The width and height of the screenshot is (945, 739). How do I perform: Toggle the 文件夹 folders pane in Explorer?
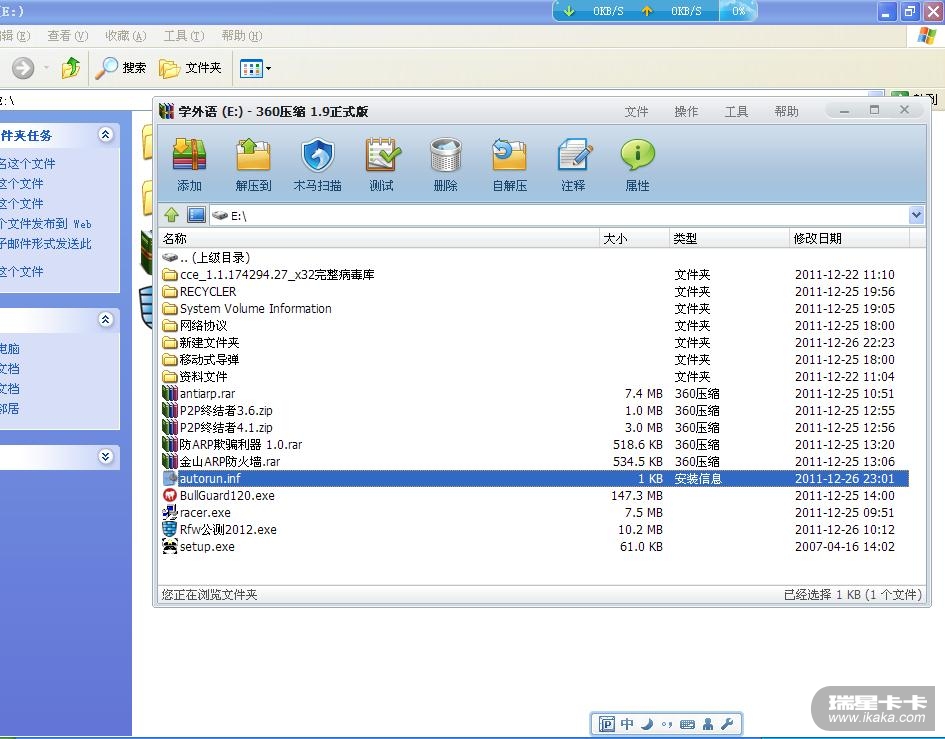[x=190, y=68]
